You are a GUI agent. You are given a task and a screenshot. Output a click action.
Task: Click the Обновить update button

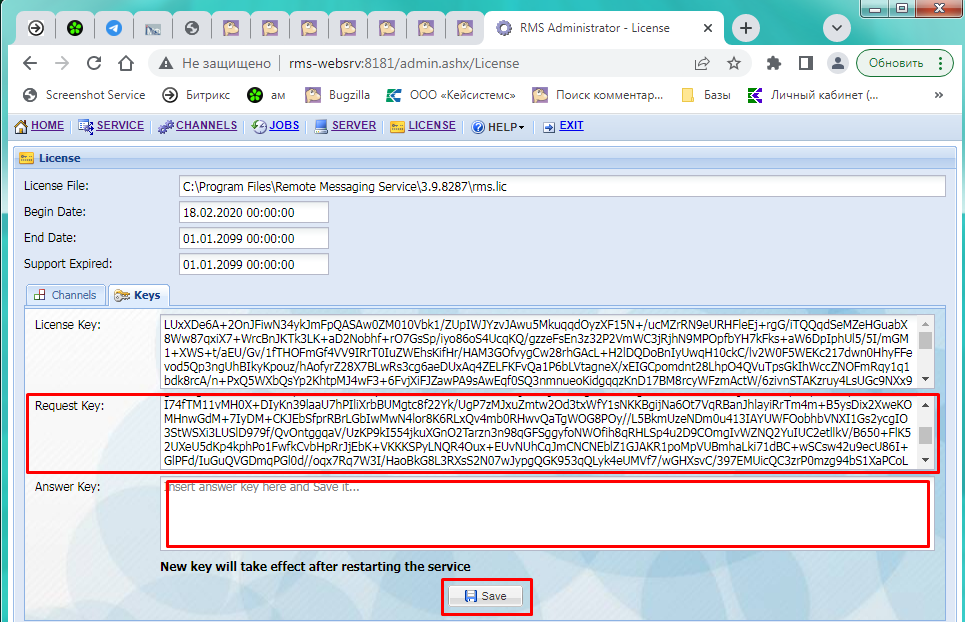(x=905, y=63)
